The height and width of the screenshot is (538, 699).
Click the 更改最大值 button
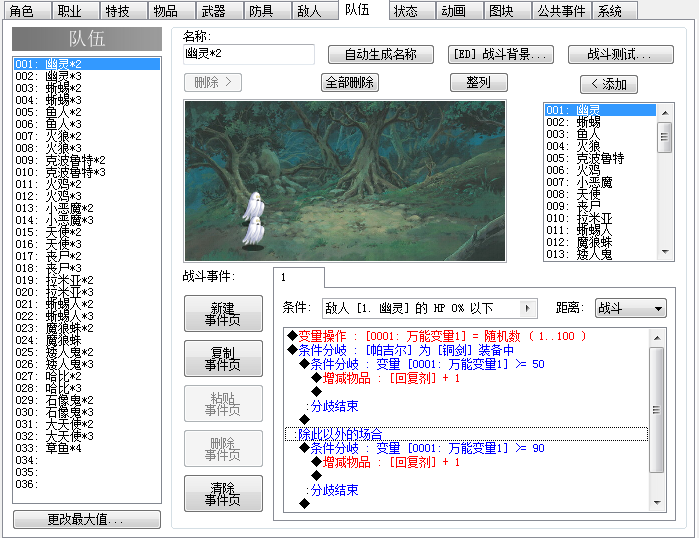coord(87,520)
